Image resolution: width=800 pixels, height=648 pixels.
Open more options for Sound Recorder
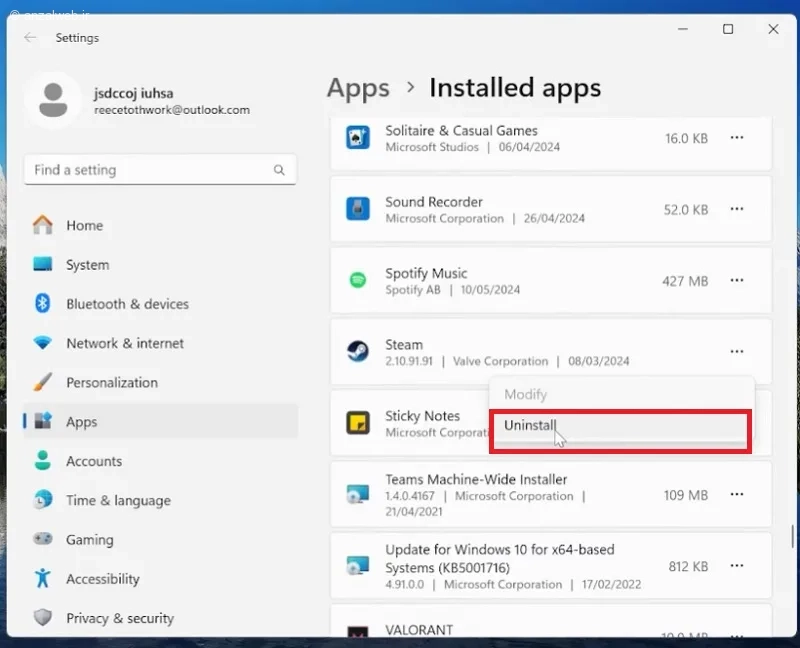(737, 209)
